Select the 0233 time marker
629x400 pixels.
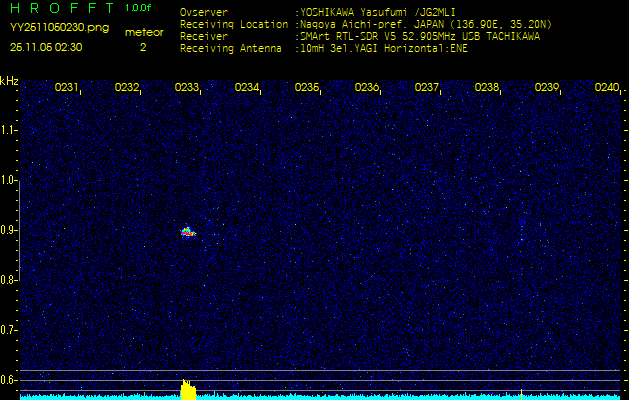(x=187, y=88)
